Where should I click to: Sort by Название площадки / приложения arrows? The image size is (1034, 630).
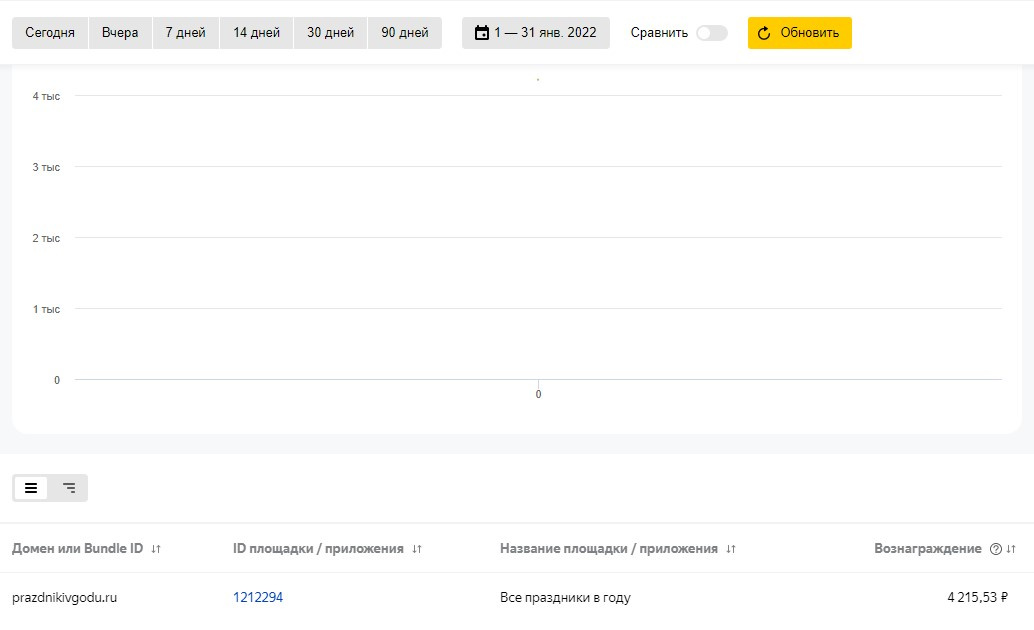(x=731, y=549)
